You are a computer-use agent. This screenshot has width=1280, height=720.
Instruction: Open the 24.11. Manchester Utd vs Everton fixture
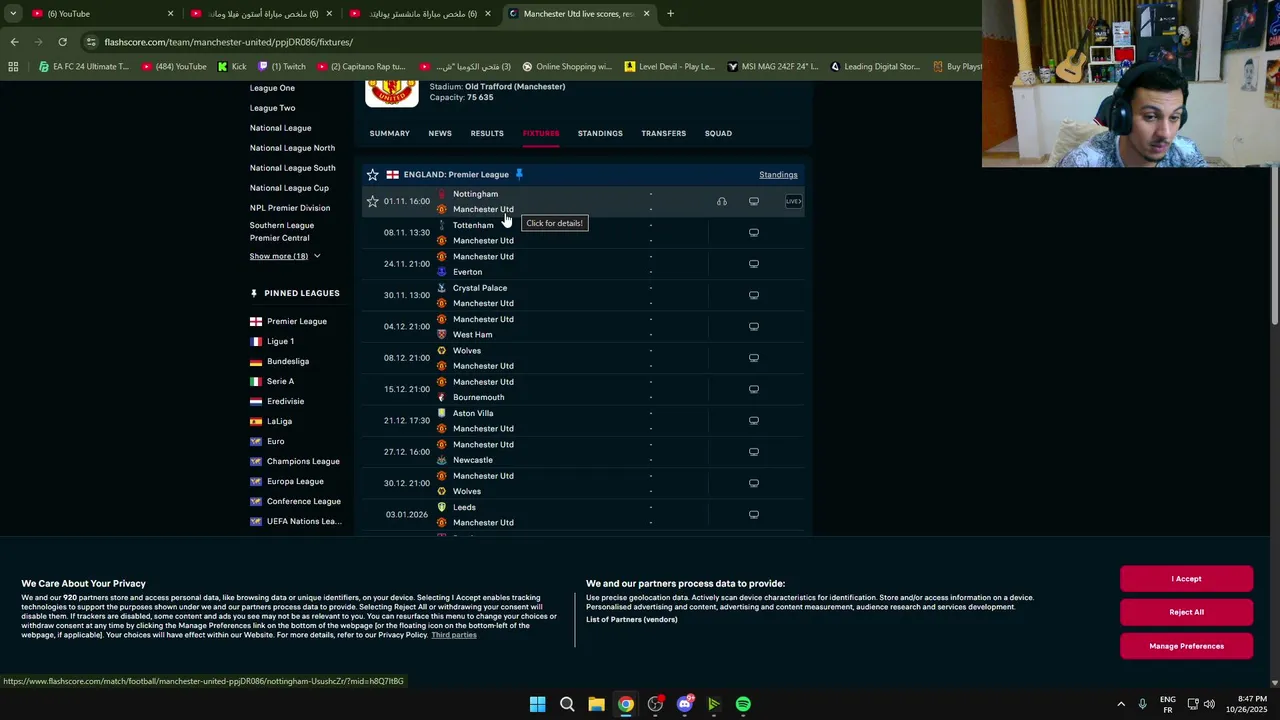coord(583,264)
